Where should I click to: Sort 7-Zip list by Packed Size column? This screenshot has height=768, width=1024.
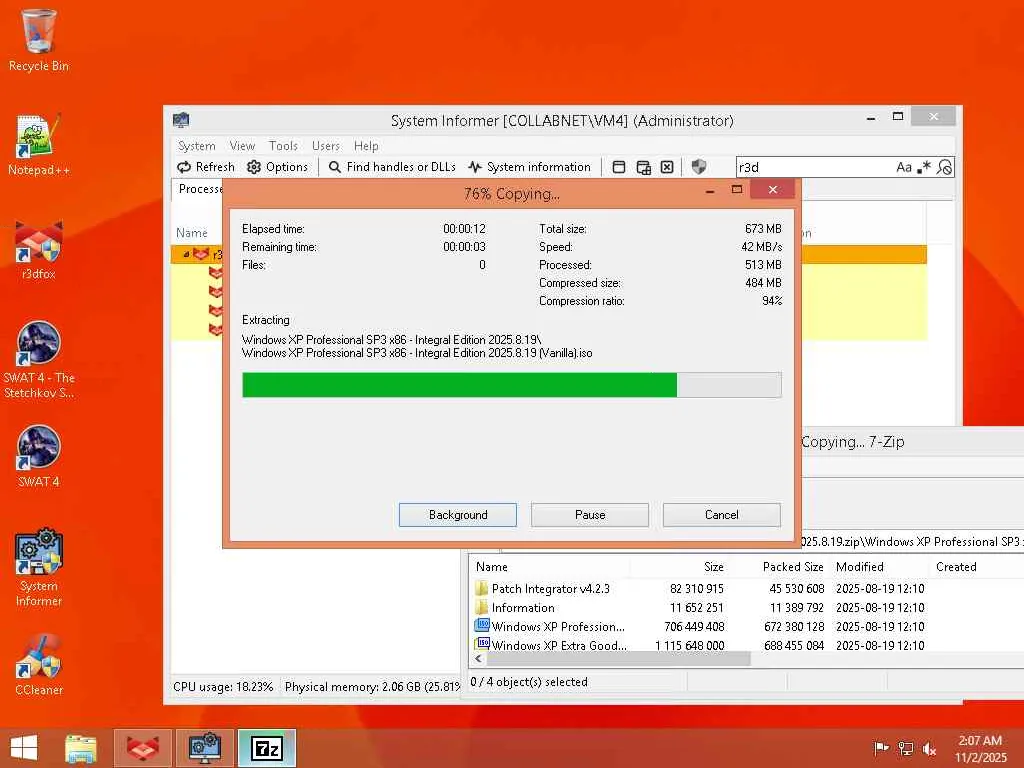click(x=793, y=567)
